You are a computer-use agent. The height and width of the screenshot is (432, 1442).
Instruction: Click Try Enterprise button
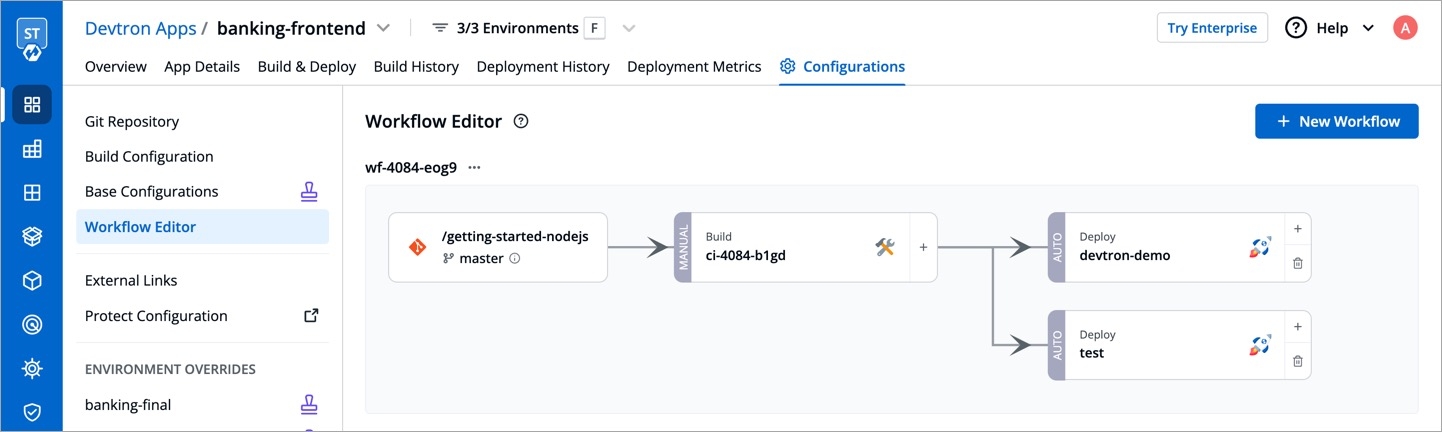[1212, 28]
